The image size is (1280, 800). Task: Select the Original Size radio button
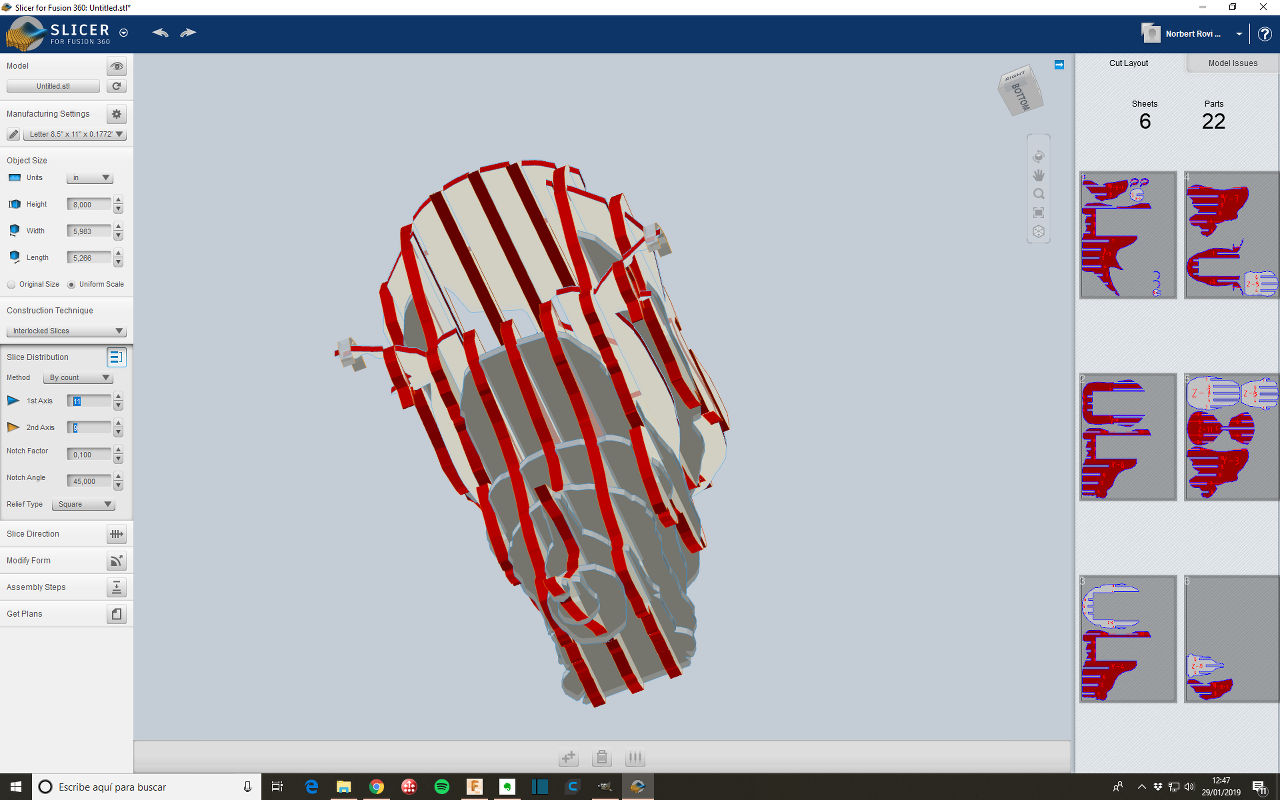click(x=12, y=284)
